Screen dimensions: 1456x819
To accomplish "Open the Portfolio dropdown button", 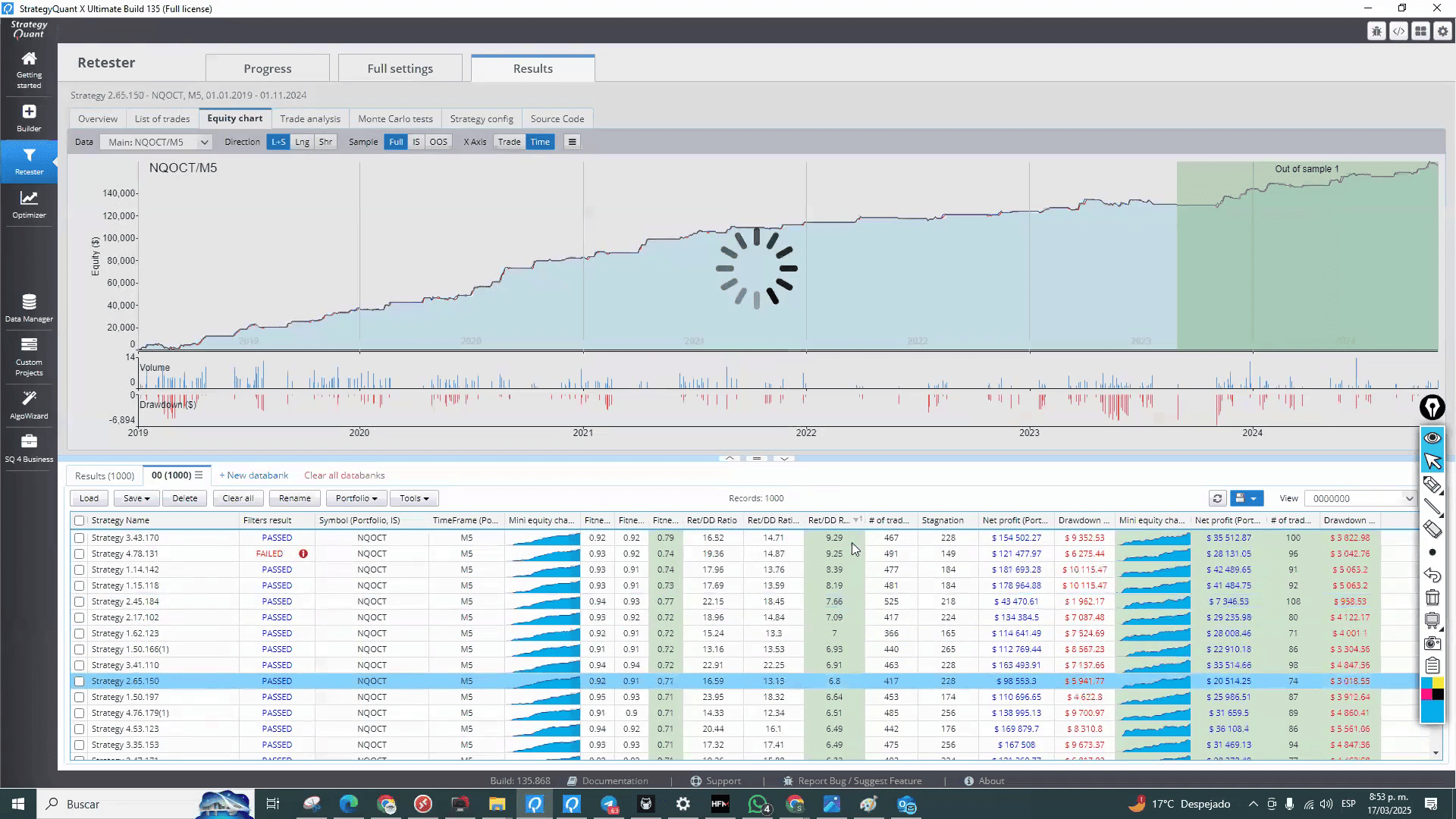I will point(356,498).
